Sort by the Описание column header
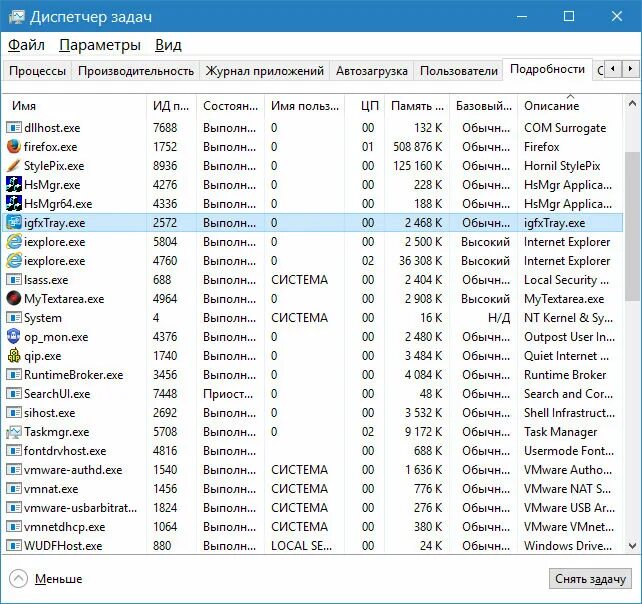The width and height of the screenshot is (642, 604). (570, 106)
